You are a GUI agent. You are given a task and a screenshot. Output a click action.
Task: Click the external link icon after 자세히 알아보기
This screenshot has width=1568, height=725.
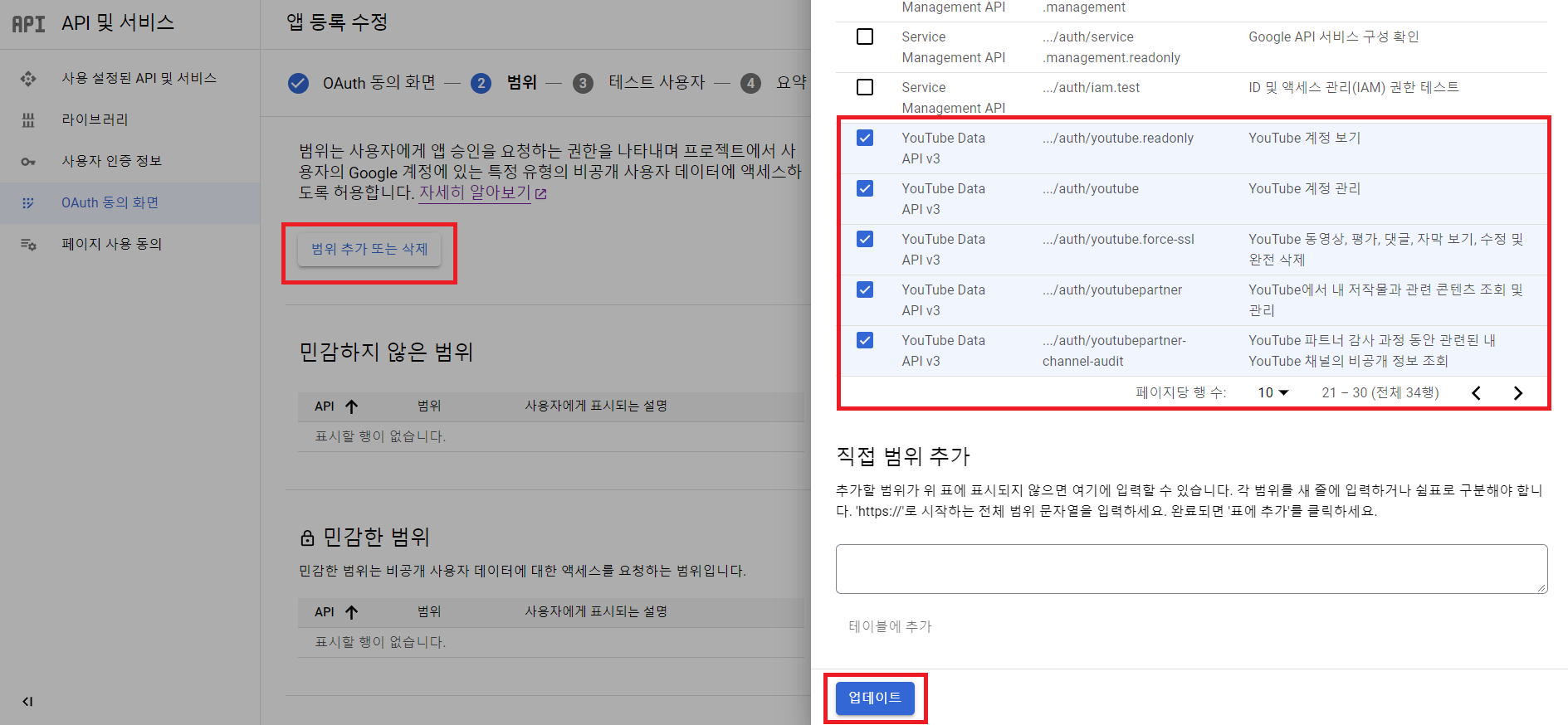[x=541, y=193]
